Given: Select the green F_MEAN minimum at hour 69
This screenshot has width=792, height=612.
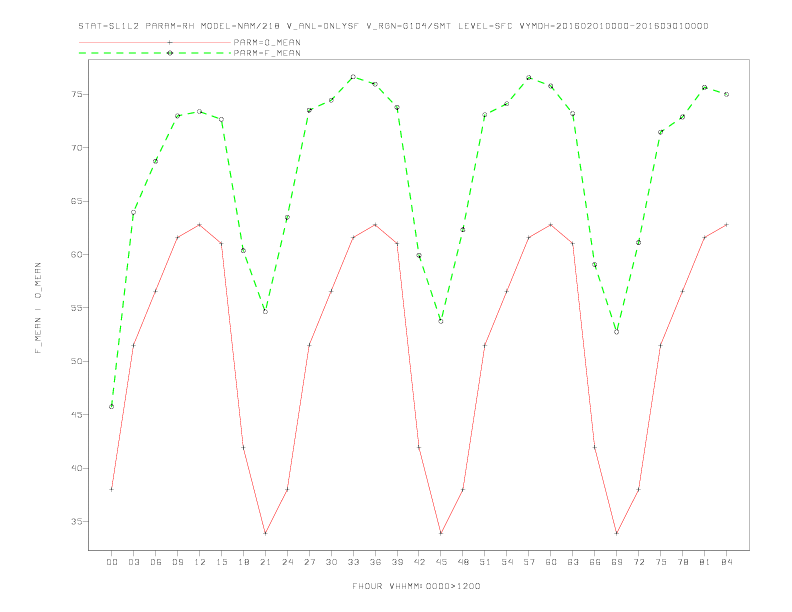Looking at the screenshot, I should (617, 332).
